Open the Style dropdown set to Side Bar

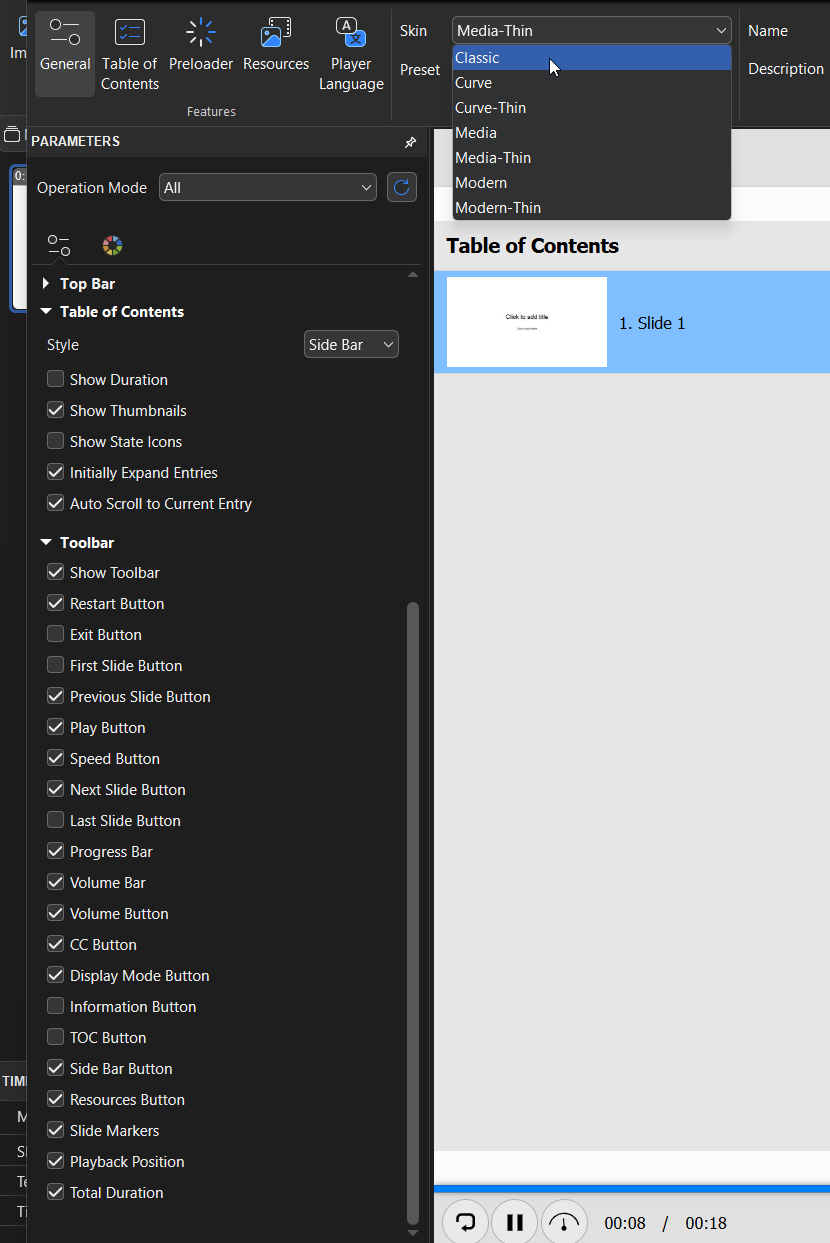[x=351, y=345]
